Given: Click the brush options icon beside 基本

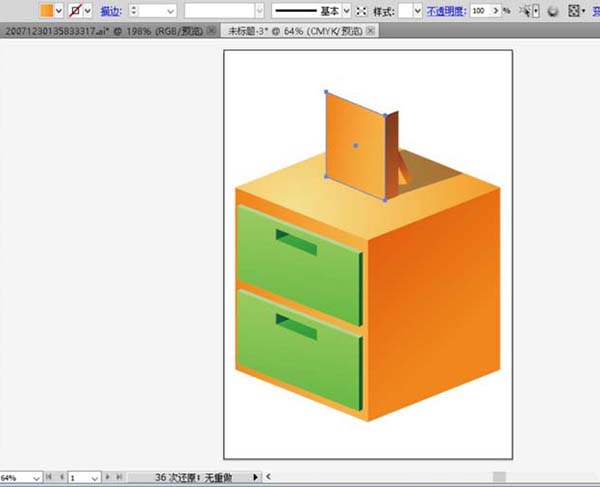Looking at the screenshot, I should (x=361, y=11).
